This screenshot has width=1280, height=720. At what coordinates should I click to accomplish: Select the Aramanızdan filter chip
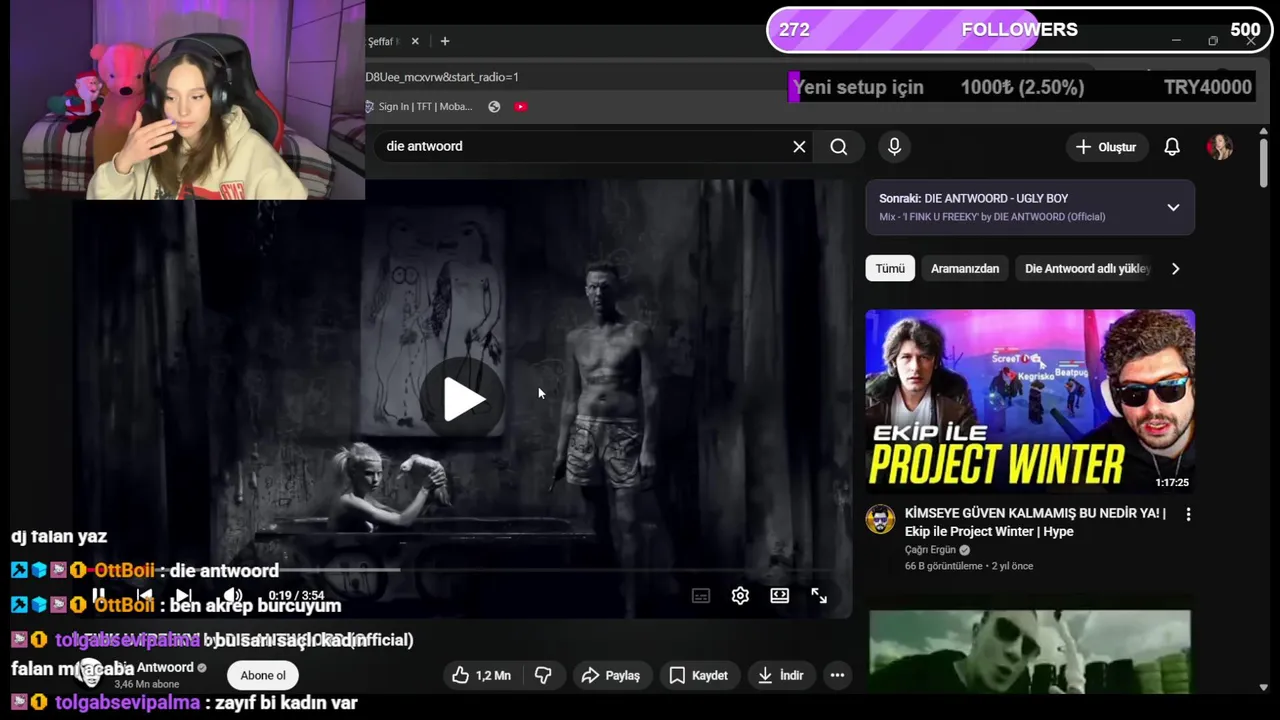(x=965, y=268)
